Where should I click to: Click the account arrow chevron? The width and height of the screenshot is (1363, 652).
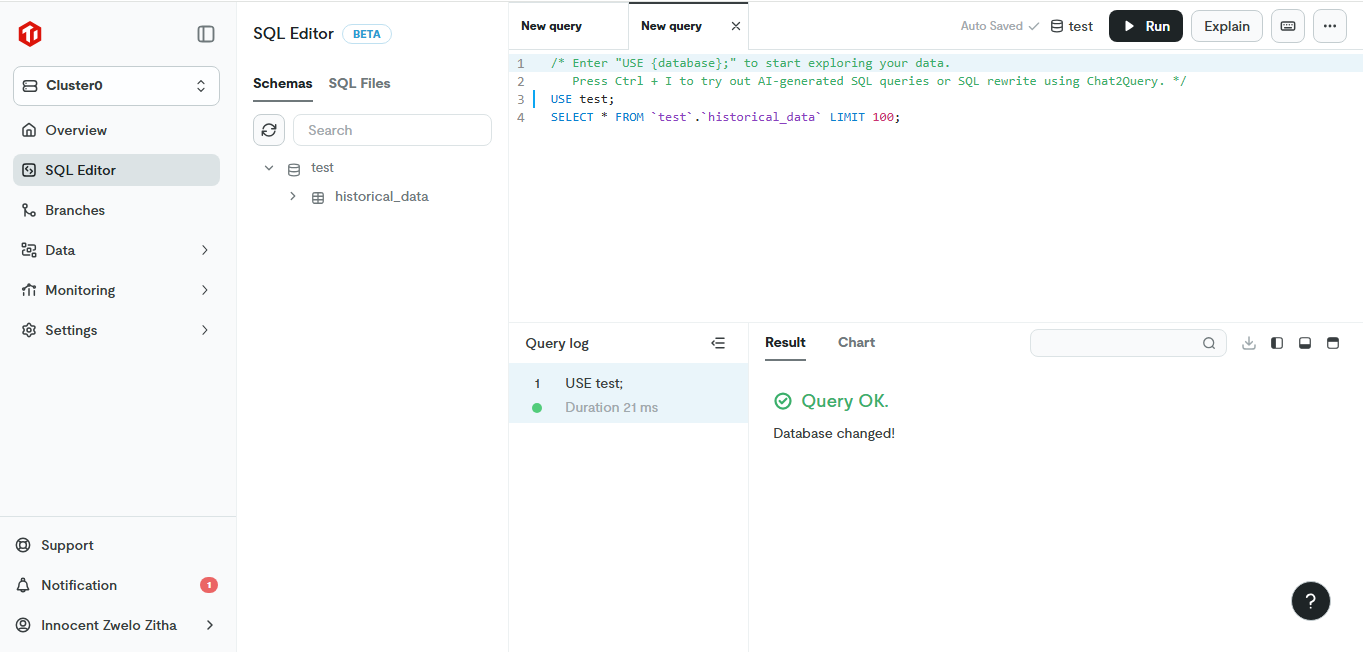[x=210, y=625]
